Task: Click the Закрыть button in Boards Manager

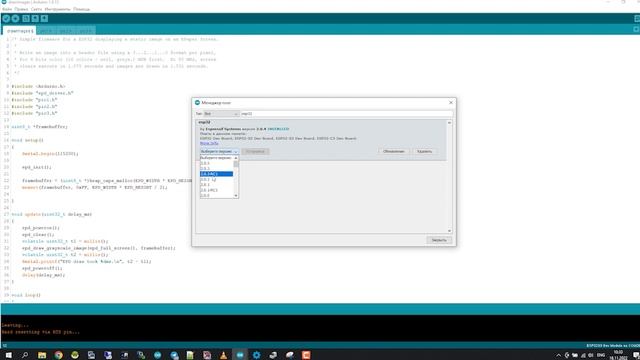Action: pos(439,240)
